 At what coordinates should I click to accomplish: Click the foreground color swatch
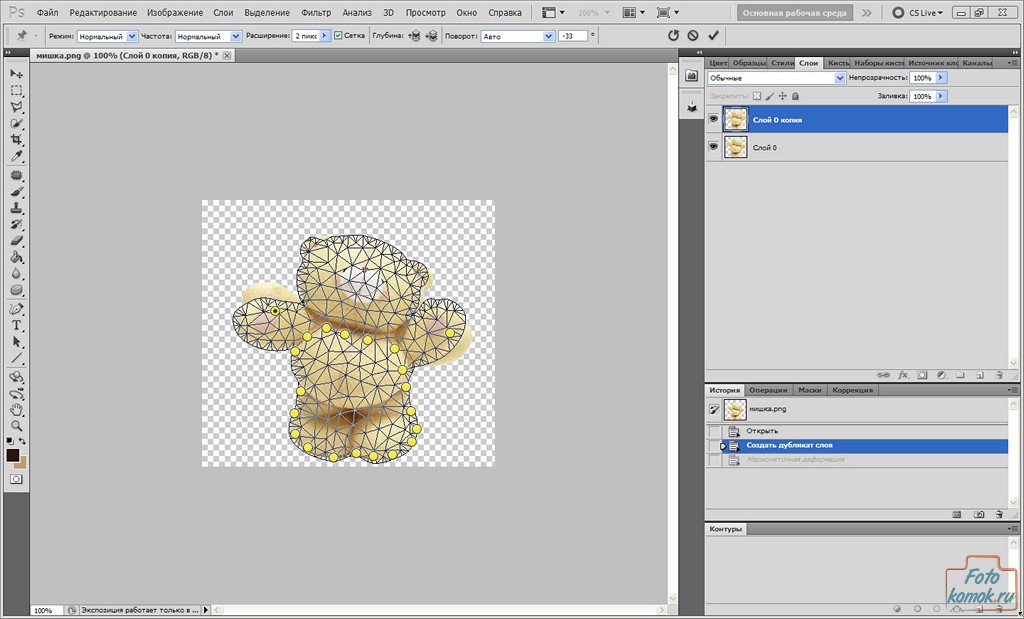13,455
